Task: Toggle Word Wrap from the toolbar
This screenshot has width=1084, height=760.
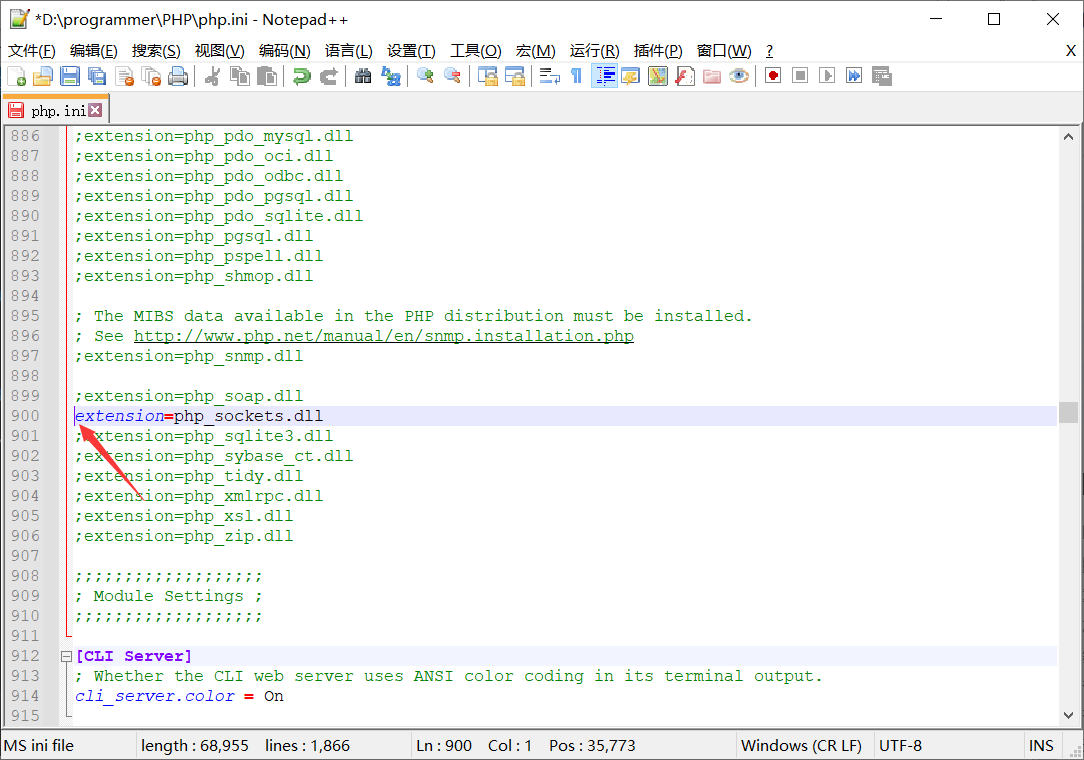Action: pos(549,76)
